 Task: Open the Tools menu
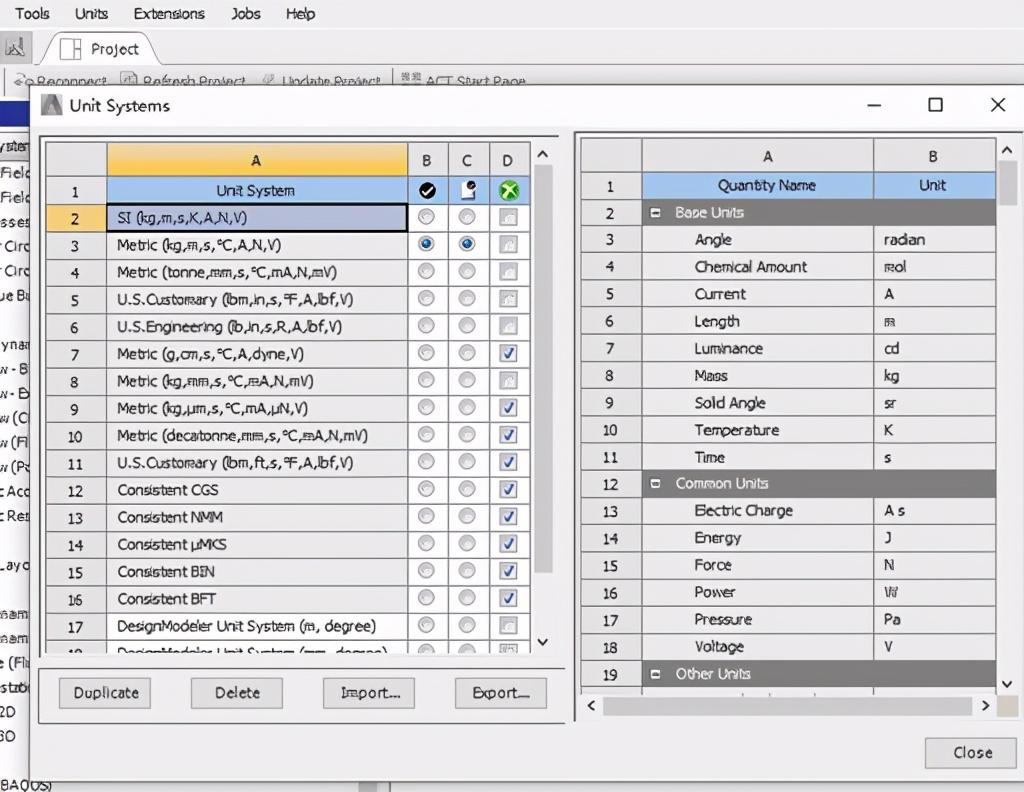click(x=32, y=14)
